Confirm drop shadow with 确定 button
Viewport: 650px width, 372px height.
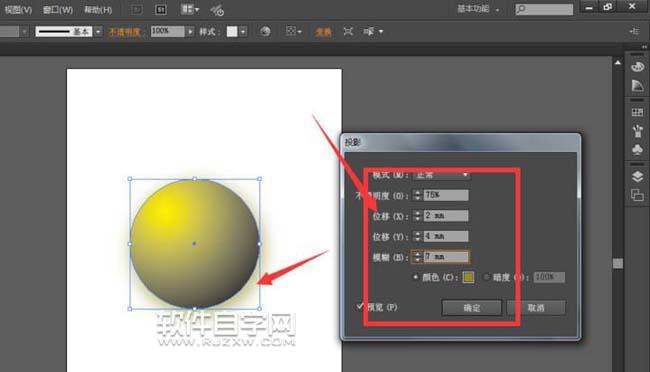[x=472, y=308]
